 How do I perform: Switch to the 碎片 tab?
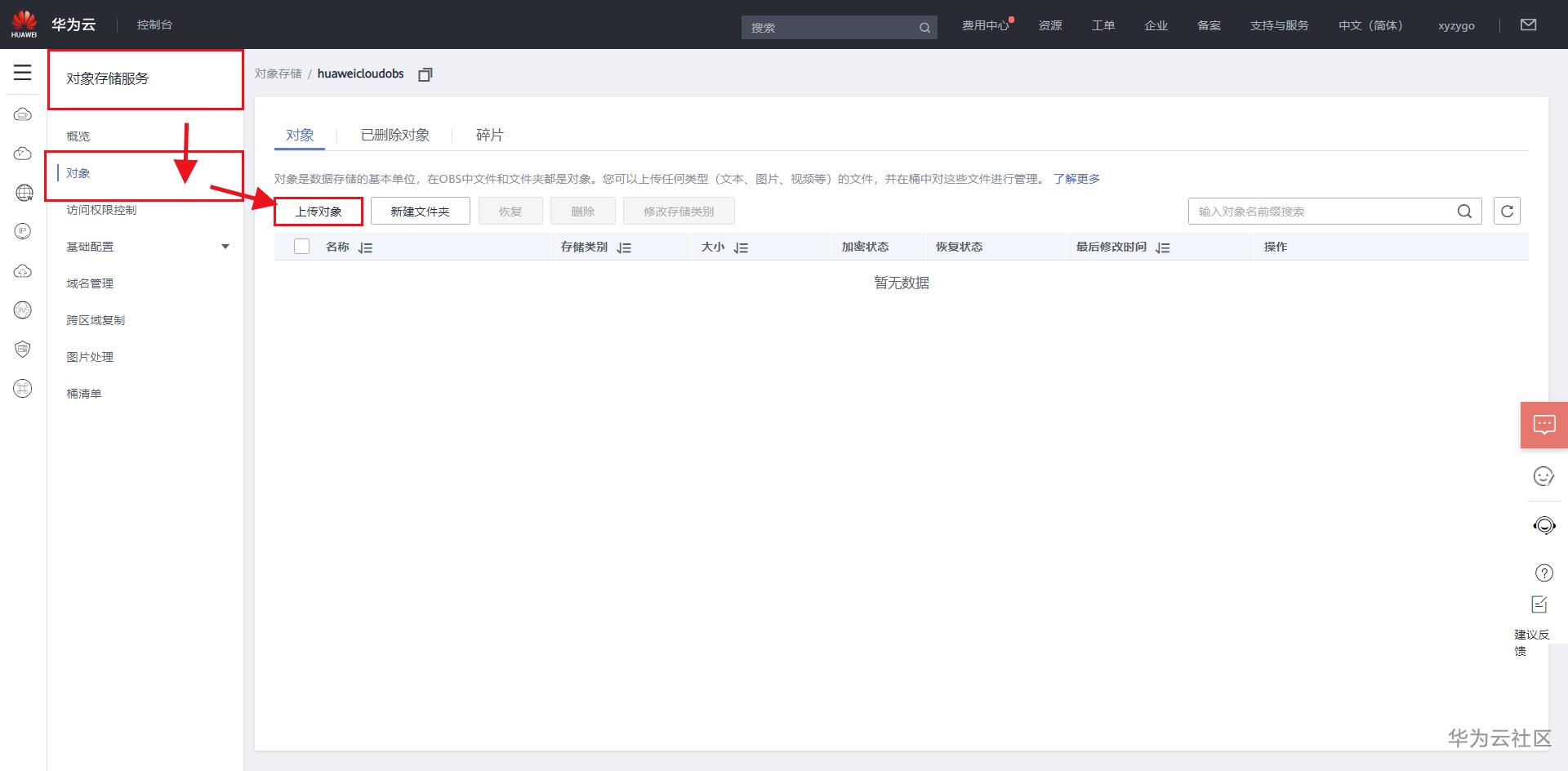tap(490, 135)
